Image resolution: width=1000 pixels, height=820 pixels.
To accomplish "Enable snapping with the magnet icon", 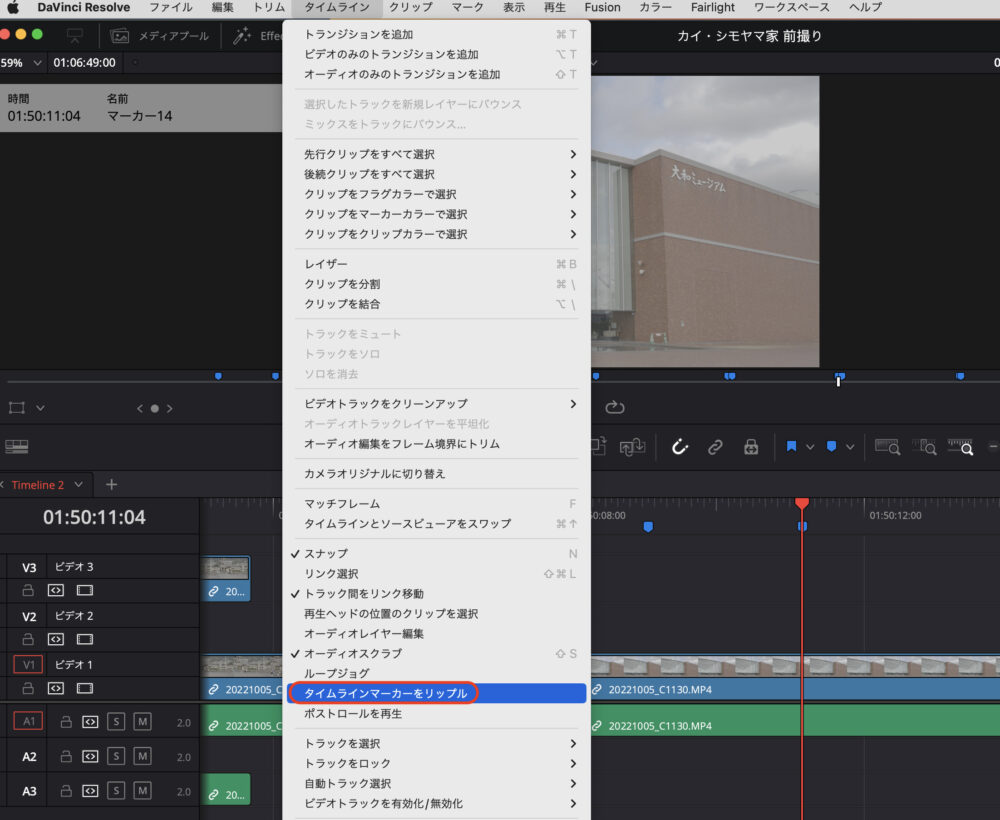I will [x=682, y=447].
